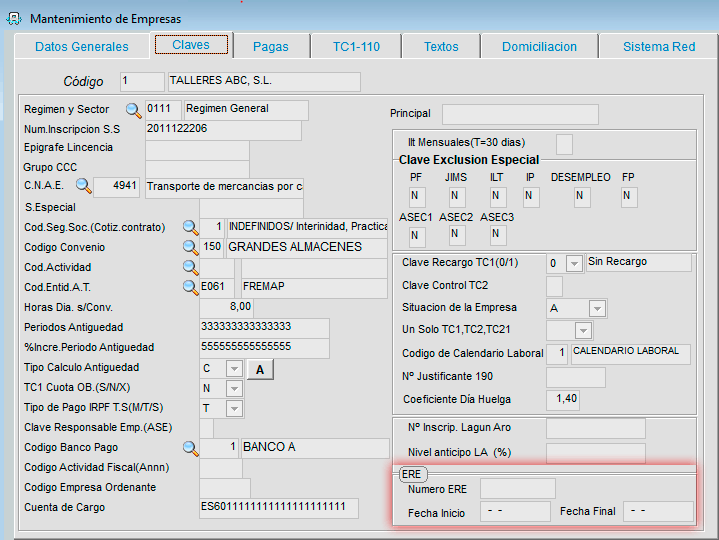Click Num.Inscripcion S.S field 2011122206
719x540 pixels.
point(223,130)
